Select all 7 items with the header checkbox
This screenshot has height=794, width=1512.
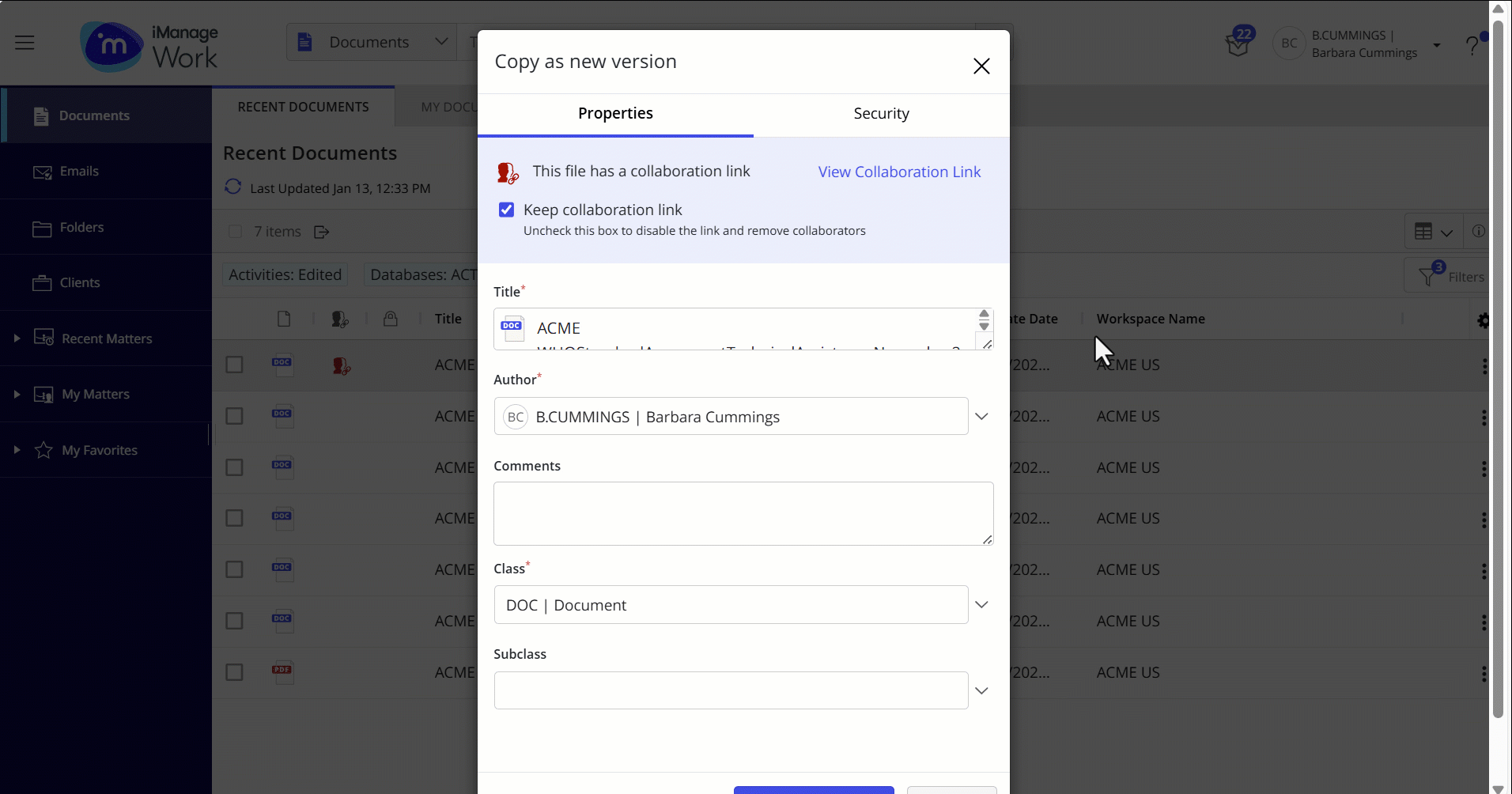[x=236, y=231]
